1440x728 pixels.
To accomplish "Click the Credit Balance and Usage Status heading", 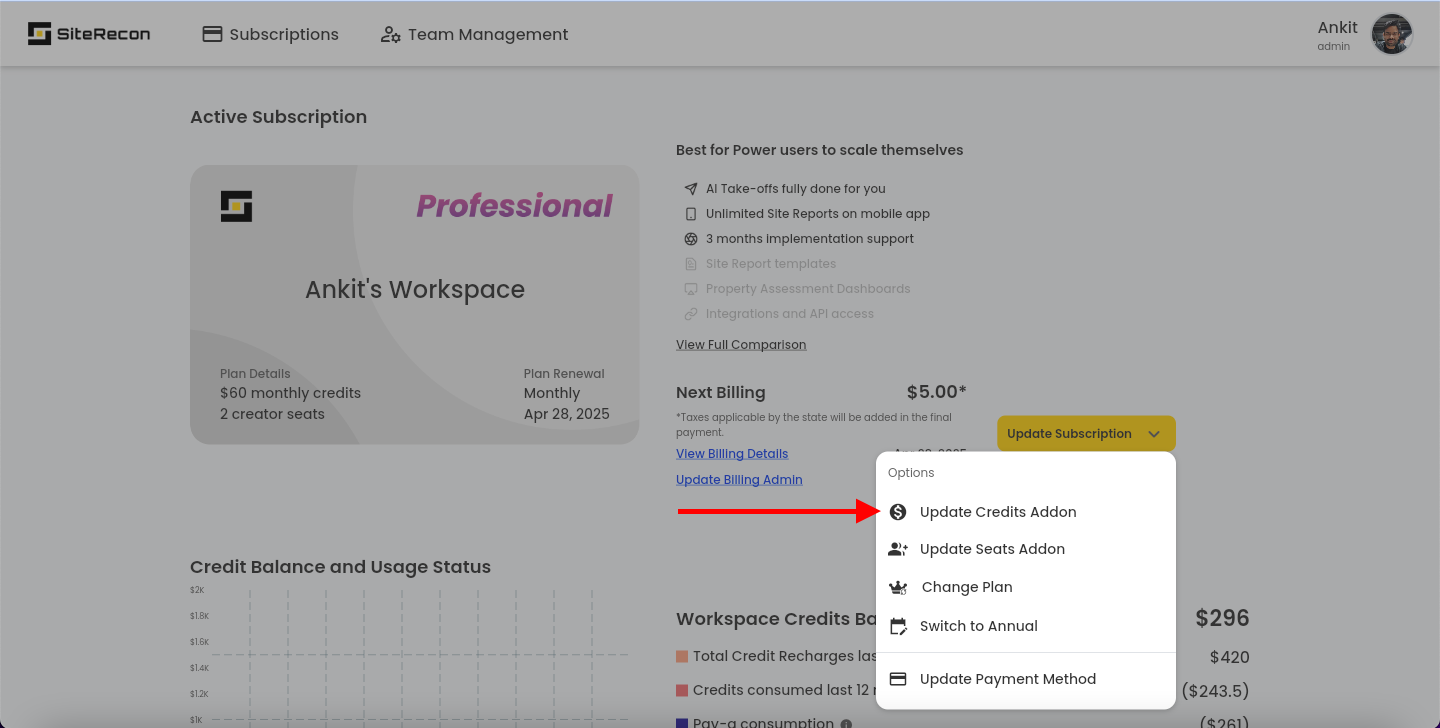I will click(x=340, y=567).
